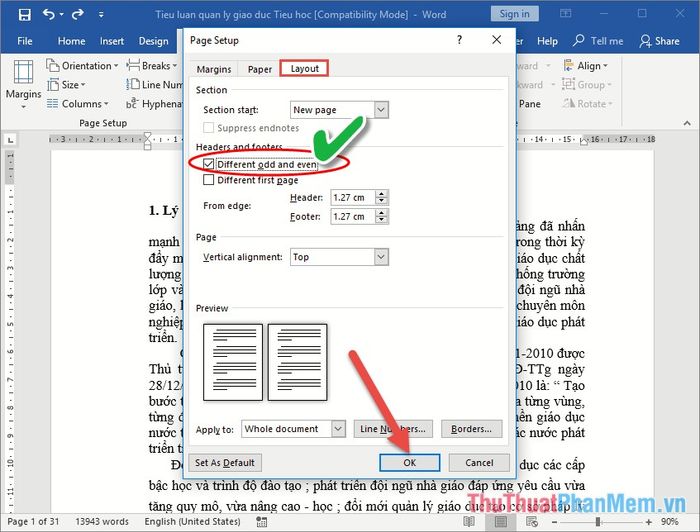Click the left page preview thumbnail
The height and width of the screenshot is (532, 700).
[x=233, y=362]
